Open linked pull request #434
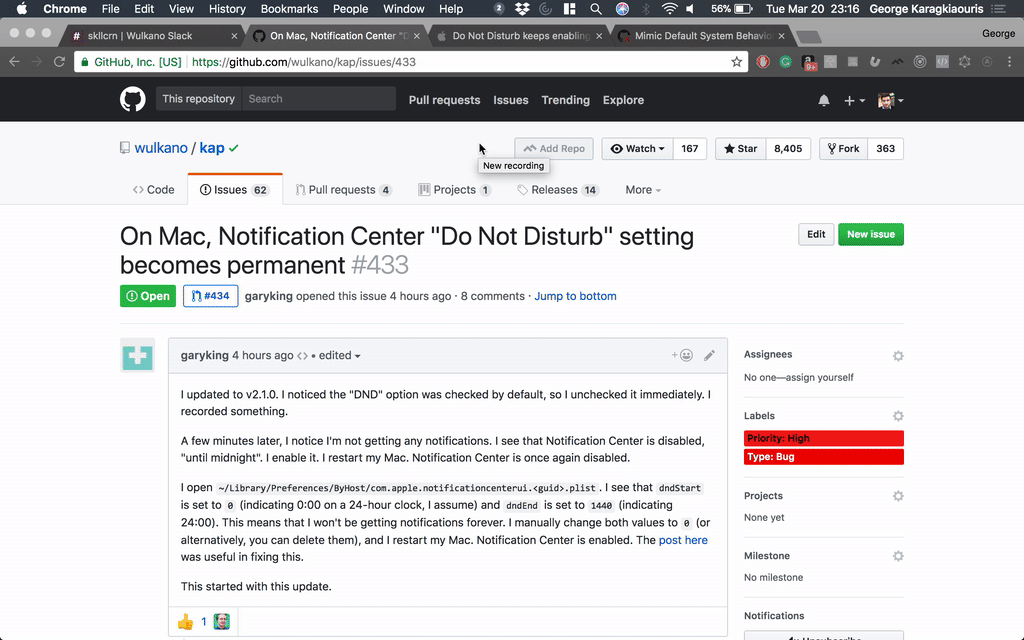The image size is (1024, 640). pyautogui.click(x=210, y=296)
